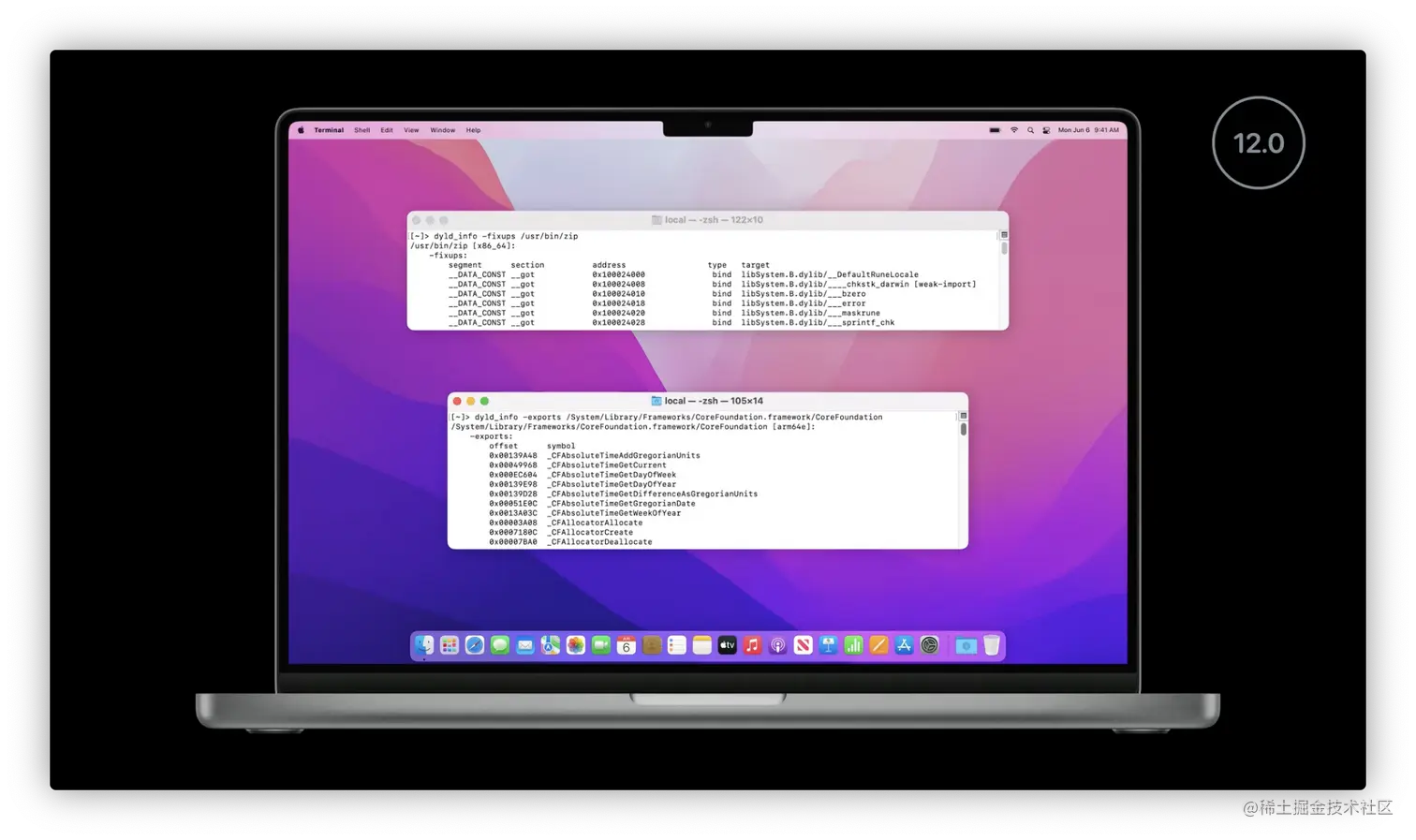Open the Apple TV app in the Dock

[x=728, y=645]
